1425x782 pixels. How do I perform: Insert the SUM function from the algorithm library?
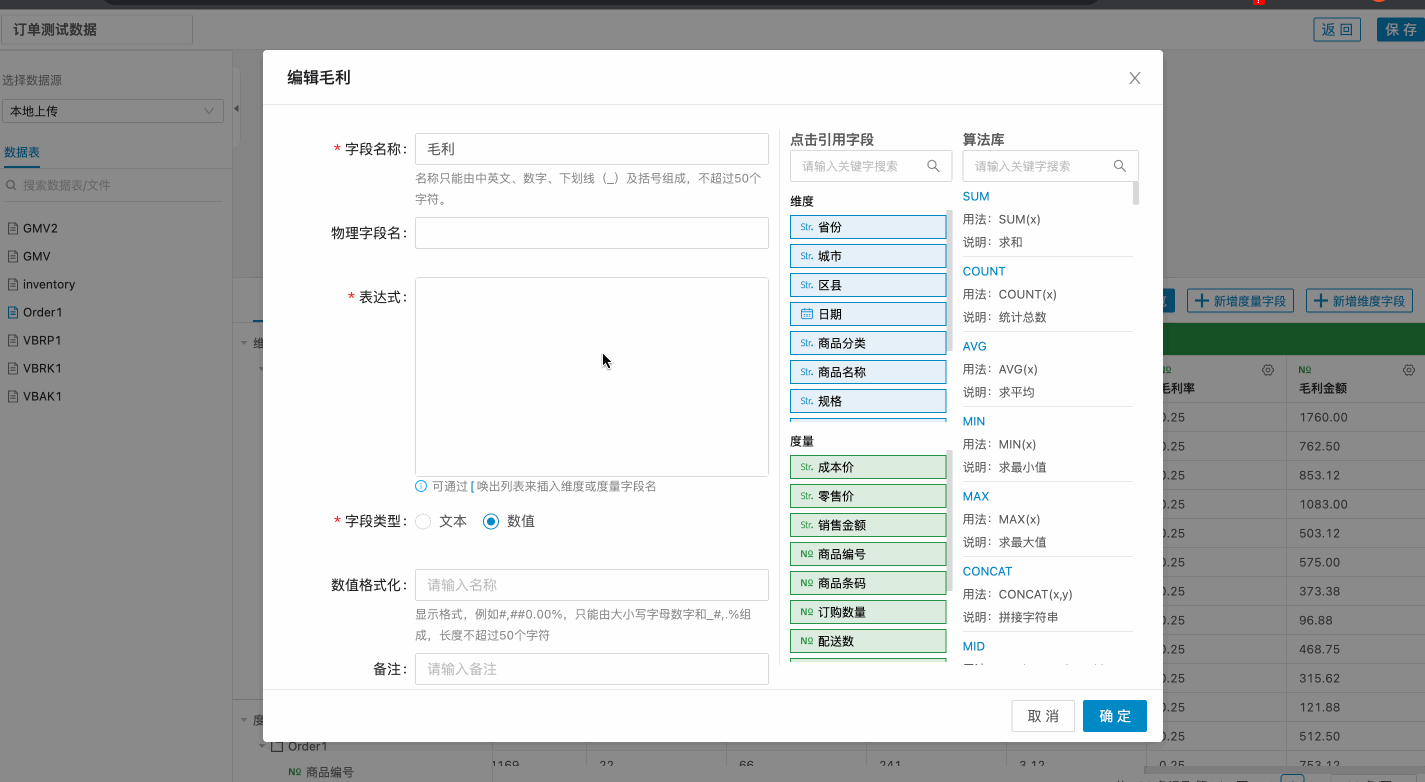975,197
